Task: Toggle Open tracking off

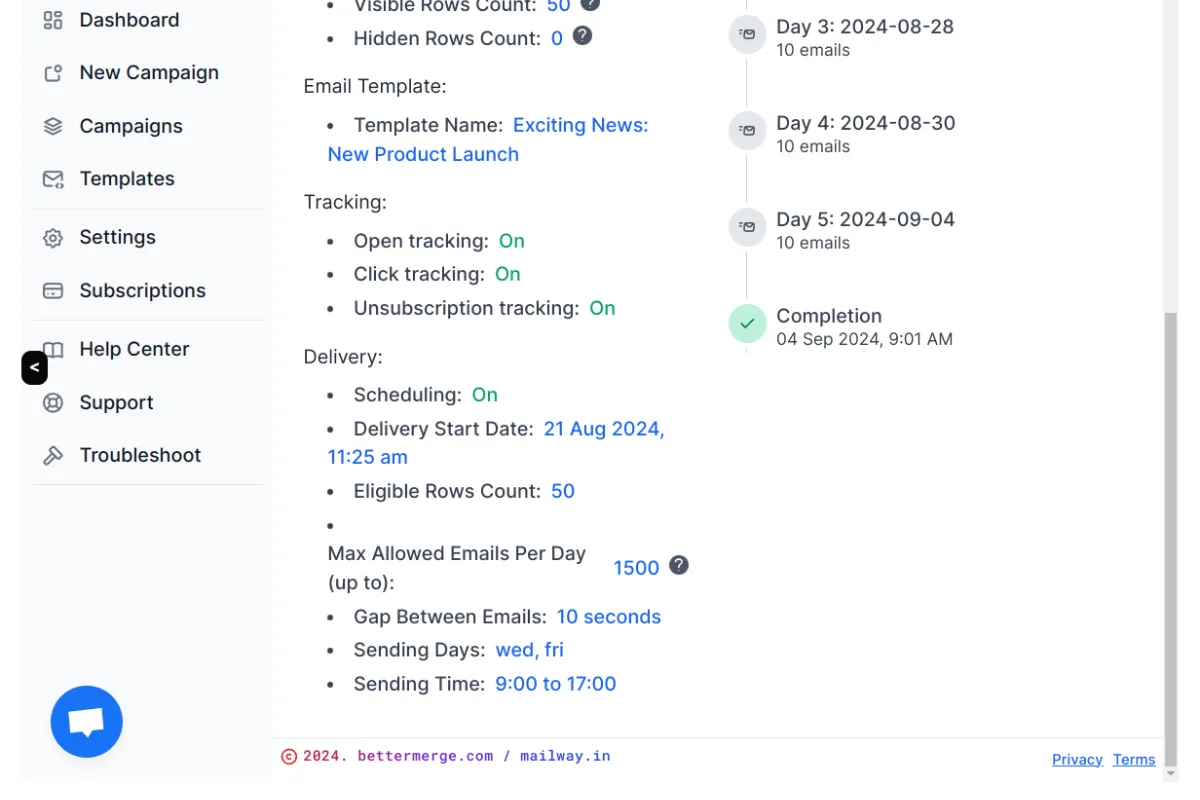Action: (x=511, y=240)
